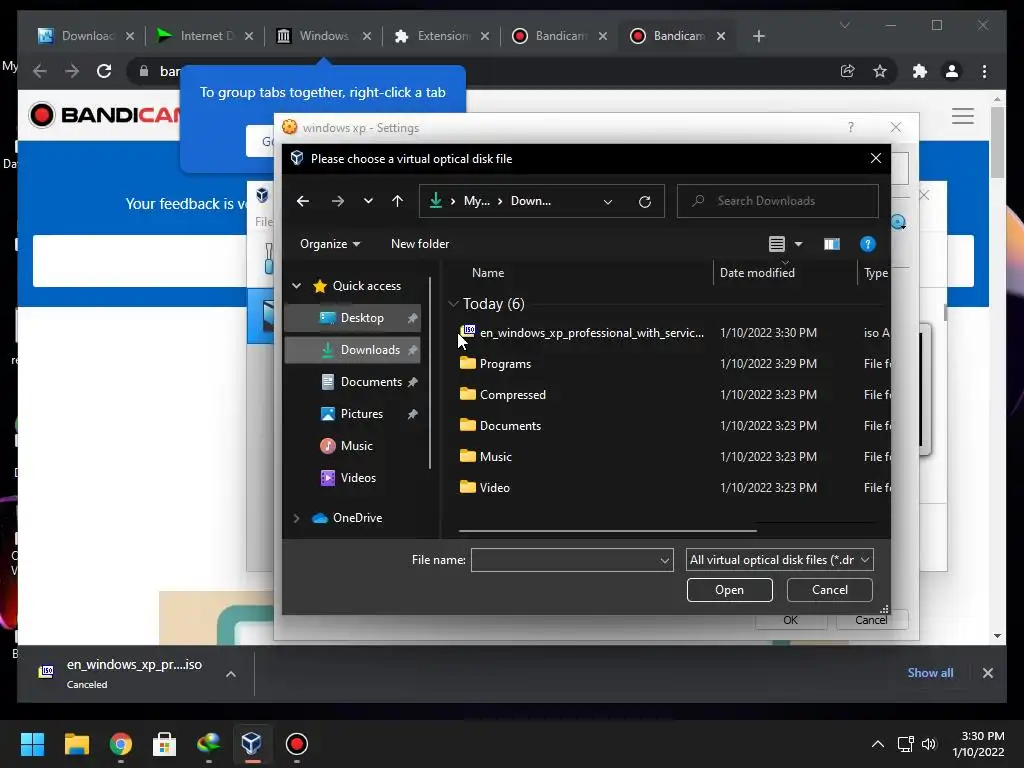Close the virtual optical disk dialog

pos(876,158)
